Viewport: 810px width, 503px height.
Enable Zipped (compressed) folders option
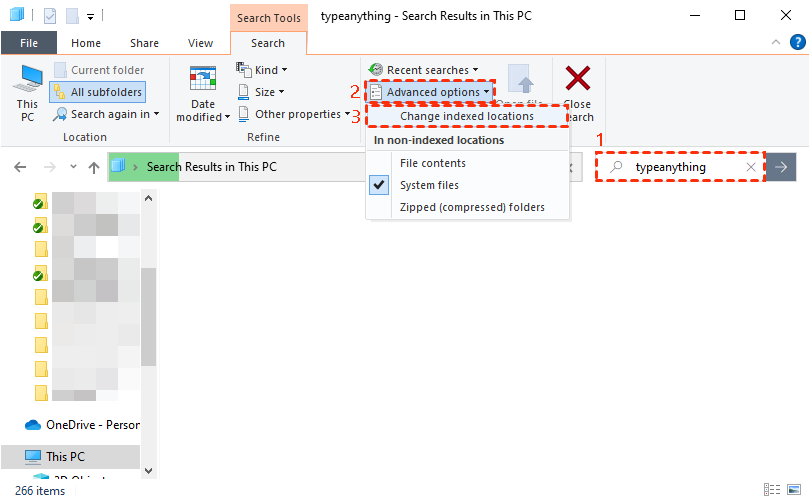(x=472, y=207)
